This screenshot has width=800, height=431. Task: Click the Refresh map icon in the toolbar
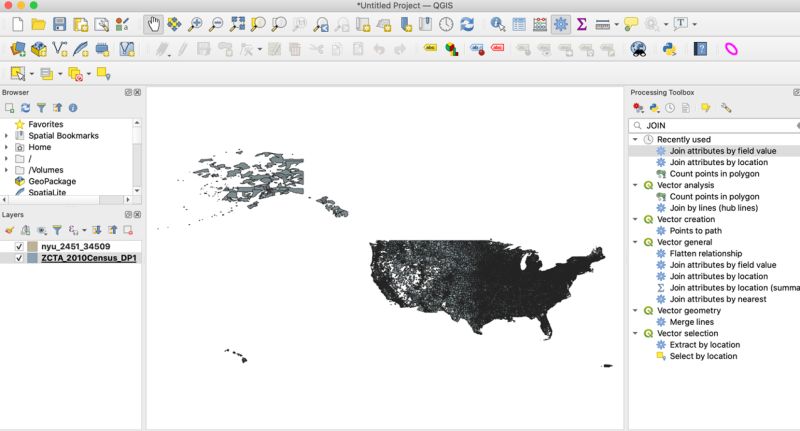[x=467, y=24]
